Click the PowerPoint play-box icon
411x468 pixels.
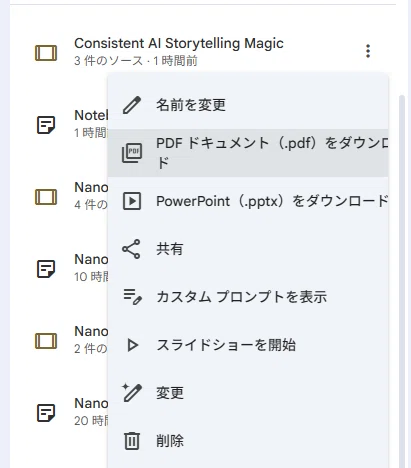pyautogui.click(x=132, y=201)
